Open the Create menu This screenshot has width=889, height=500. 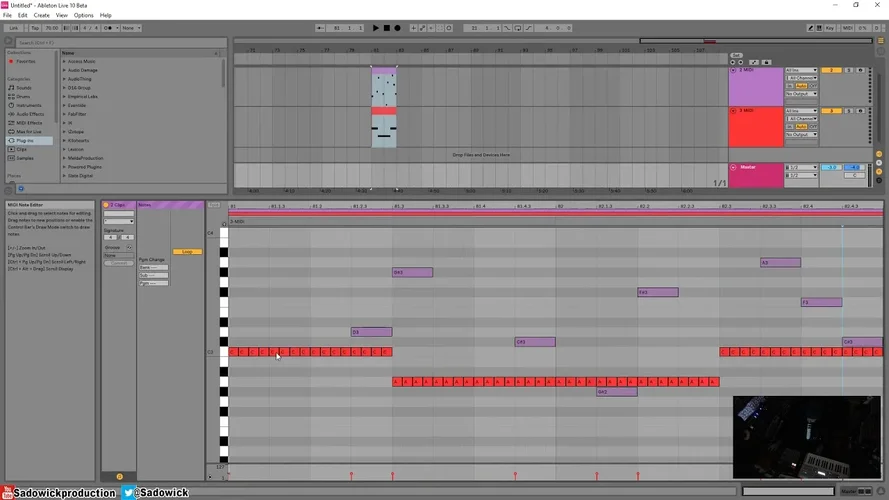41,15
